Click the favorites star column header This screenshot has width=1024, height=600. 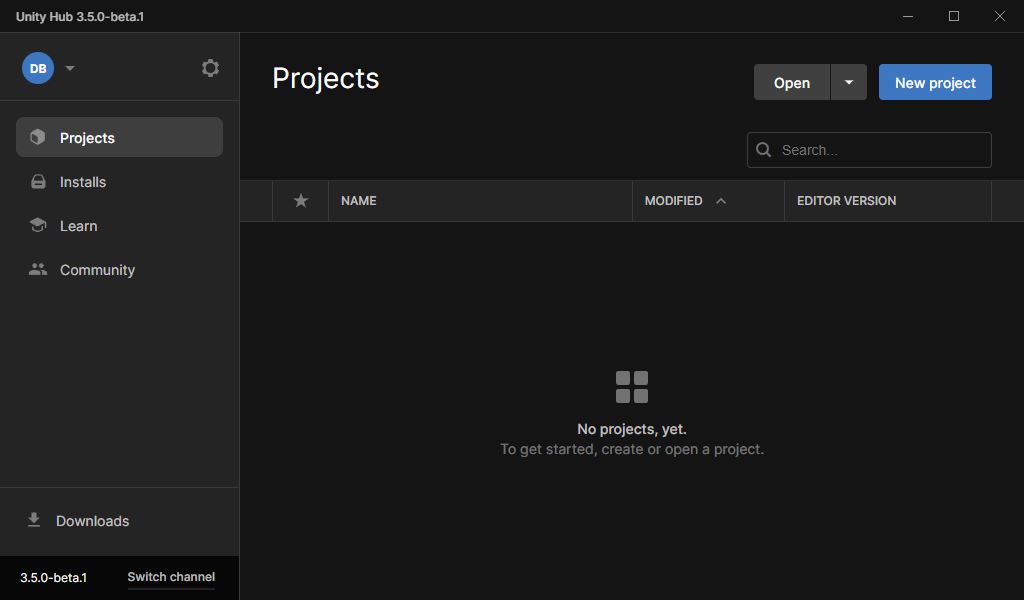(x=299, y=200)
